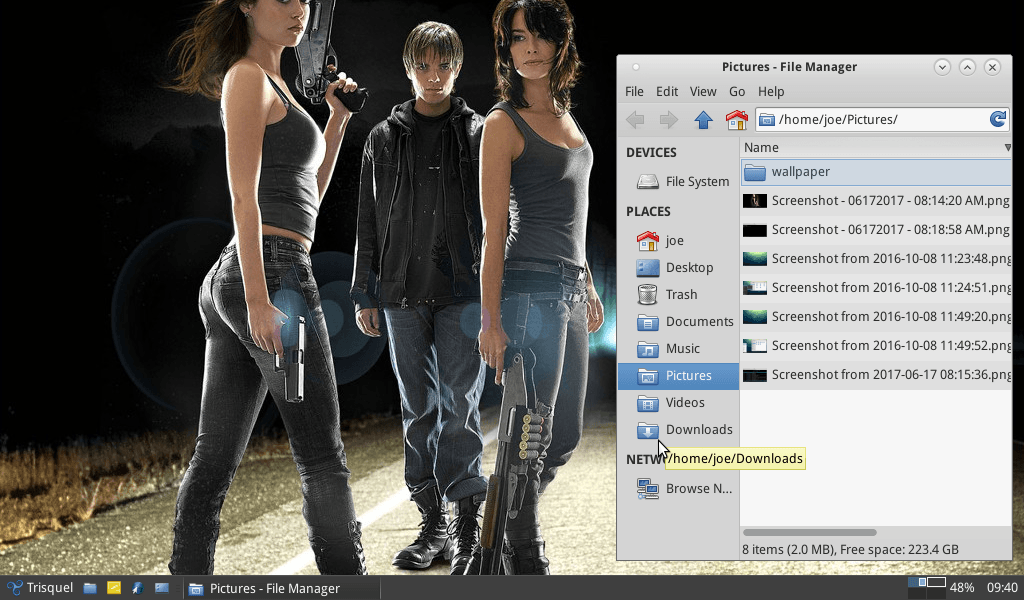Viewport: 1024px width, 600px height.
Task: Open the Edit menu
Action: [x=667, y=91]
